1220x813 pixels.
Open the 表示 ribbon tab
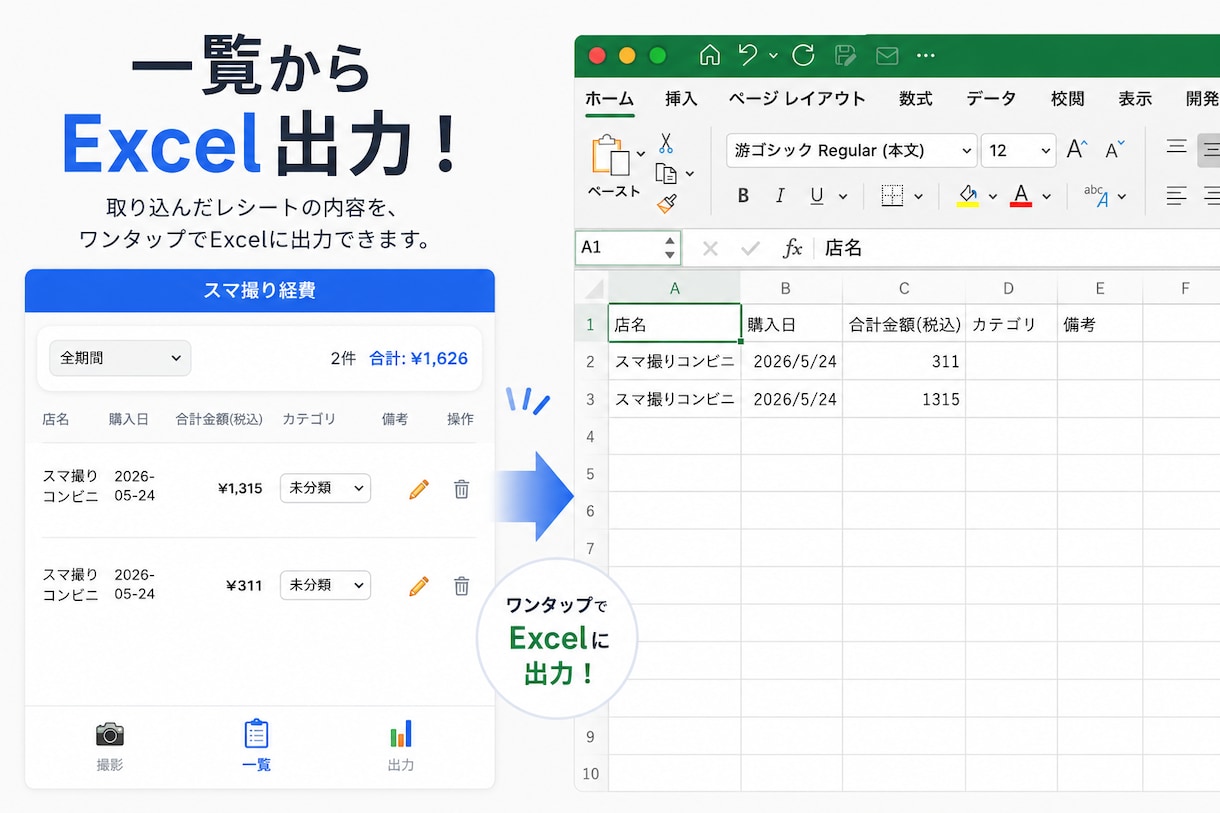click(x=1135, y=98)
